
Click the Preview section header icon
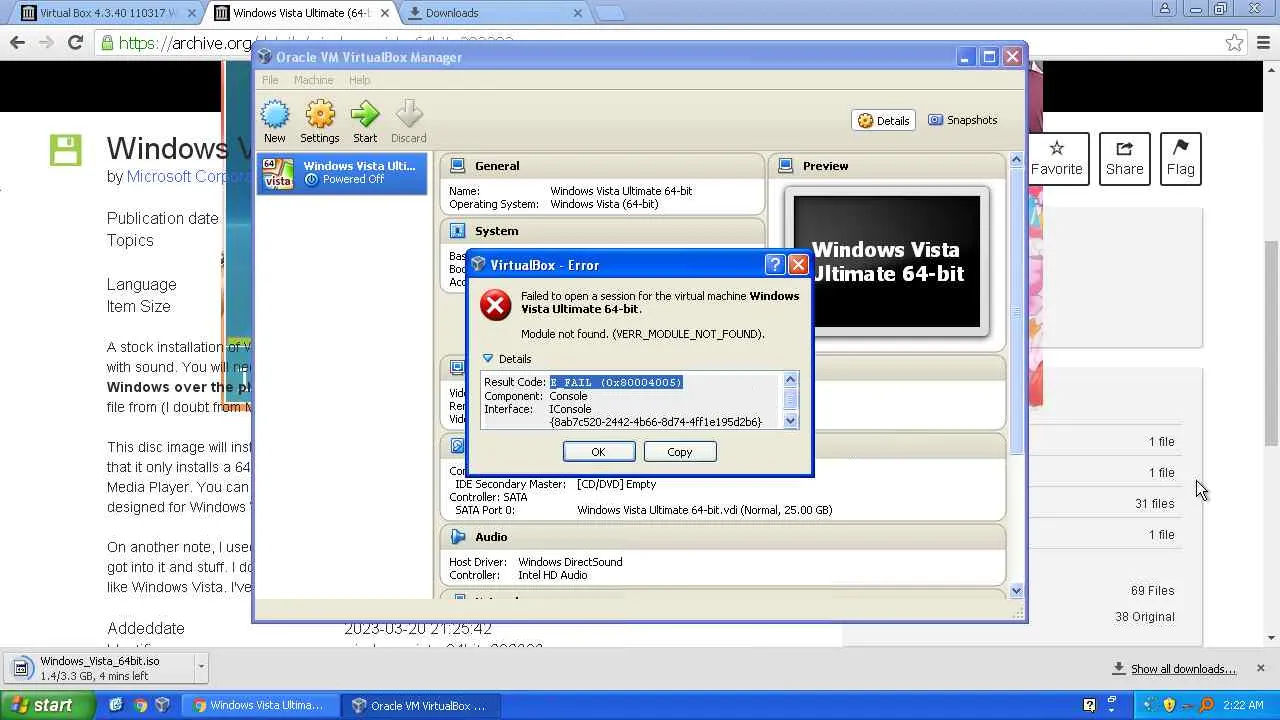point(786,166)
